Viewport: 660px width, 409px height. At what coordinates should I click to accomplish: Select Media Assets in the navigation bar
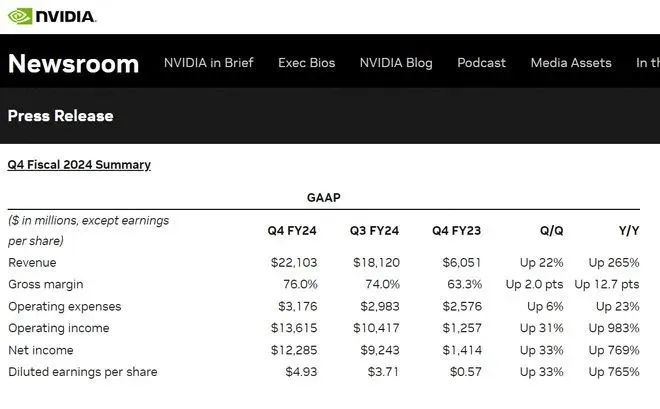pos(571,63)
